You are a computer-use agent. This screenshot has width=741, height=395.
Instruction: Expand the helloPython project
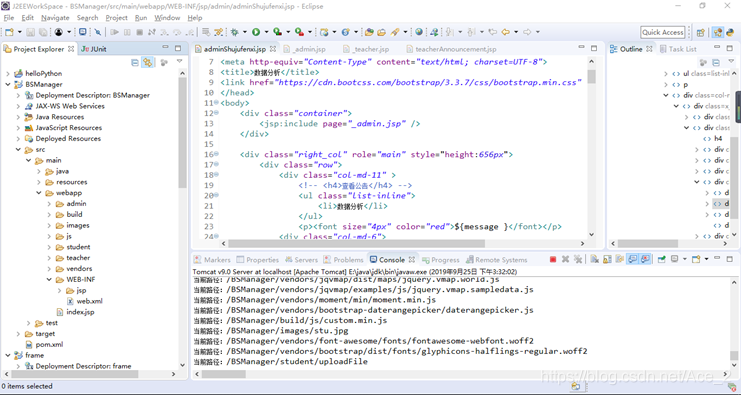pyautogui.click(x=8, y=74)
